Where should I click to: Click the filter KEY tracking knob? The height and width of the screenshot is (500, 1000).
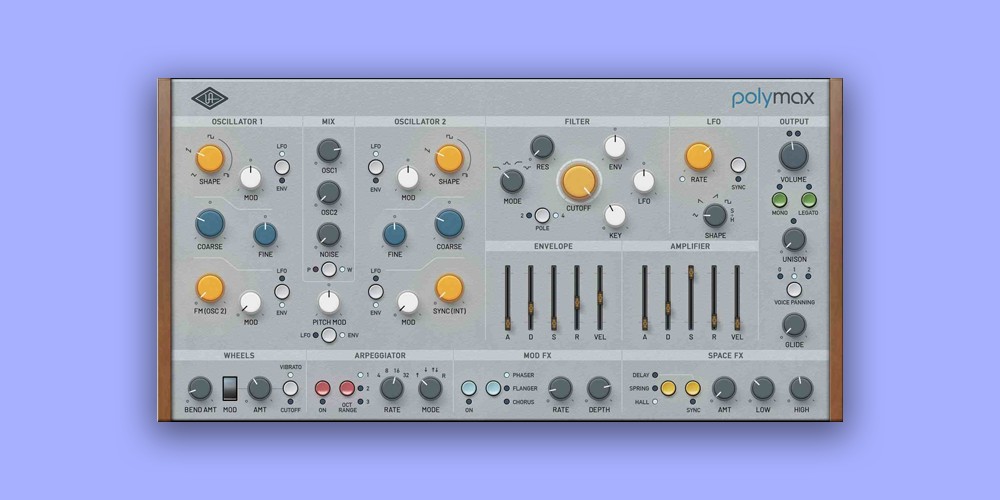[615, 216]
